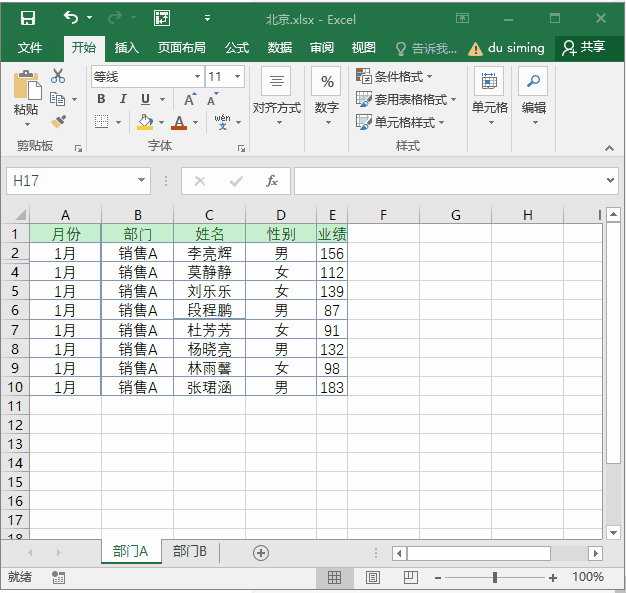This screenshot has height=593, width=626.
Task: Undo the last action
Action: (x=71, y=18)
